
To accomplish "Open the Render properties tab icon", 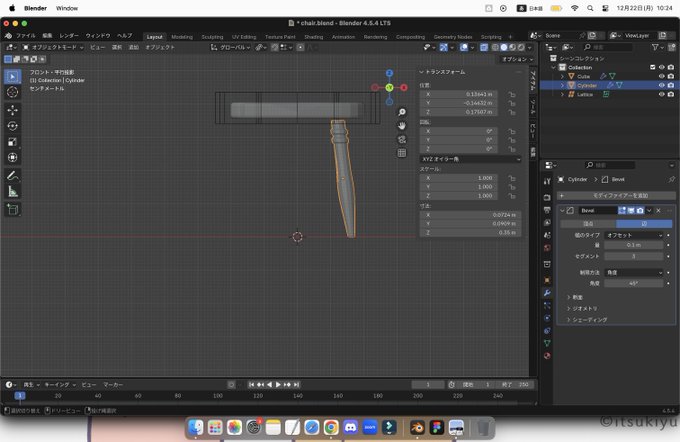I will tap(547, 197).
